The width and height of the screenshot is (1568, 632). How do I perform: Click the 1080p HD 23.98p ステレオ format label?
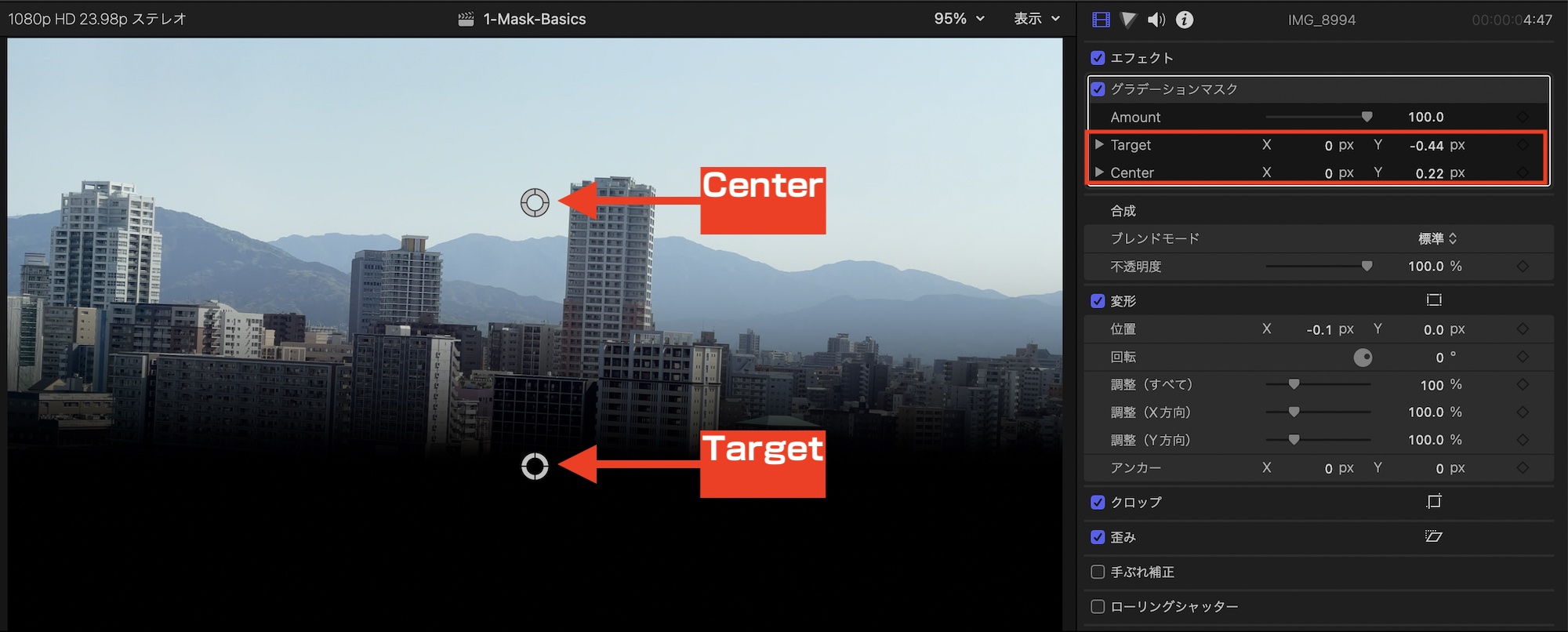tap(97, 19)
